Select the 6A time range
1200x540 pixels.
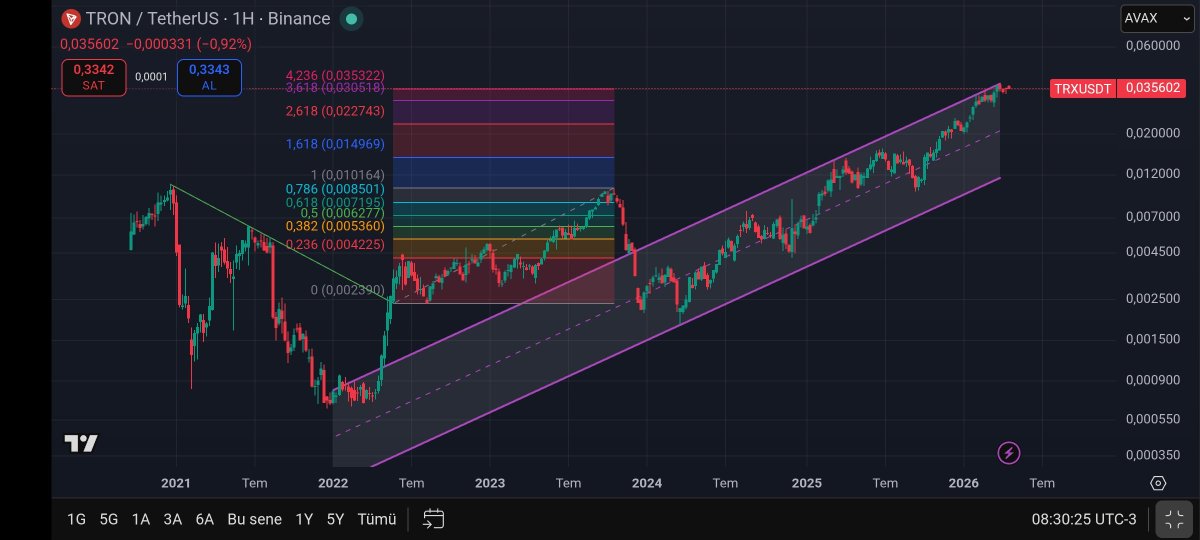204,519
